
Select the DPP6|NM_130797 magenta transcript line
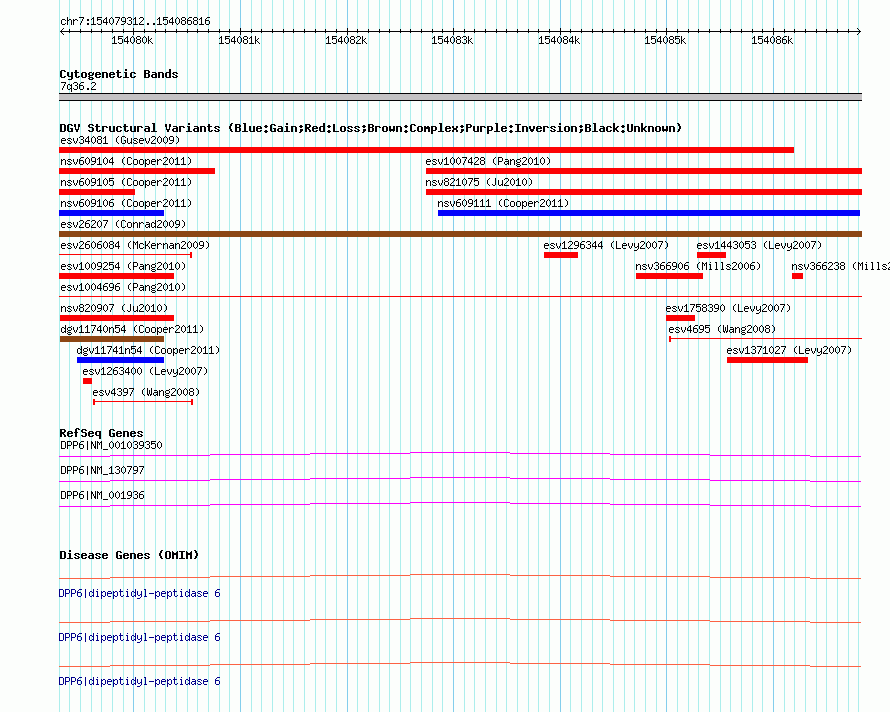click(460, 479)
